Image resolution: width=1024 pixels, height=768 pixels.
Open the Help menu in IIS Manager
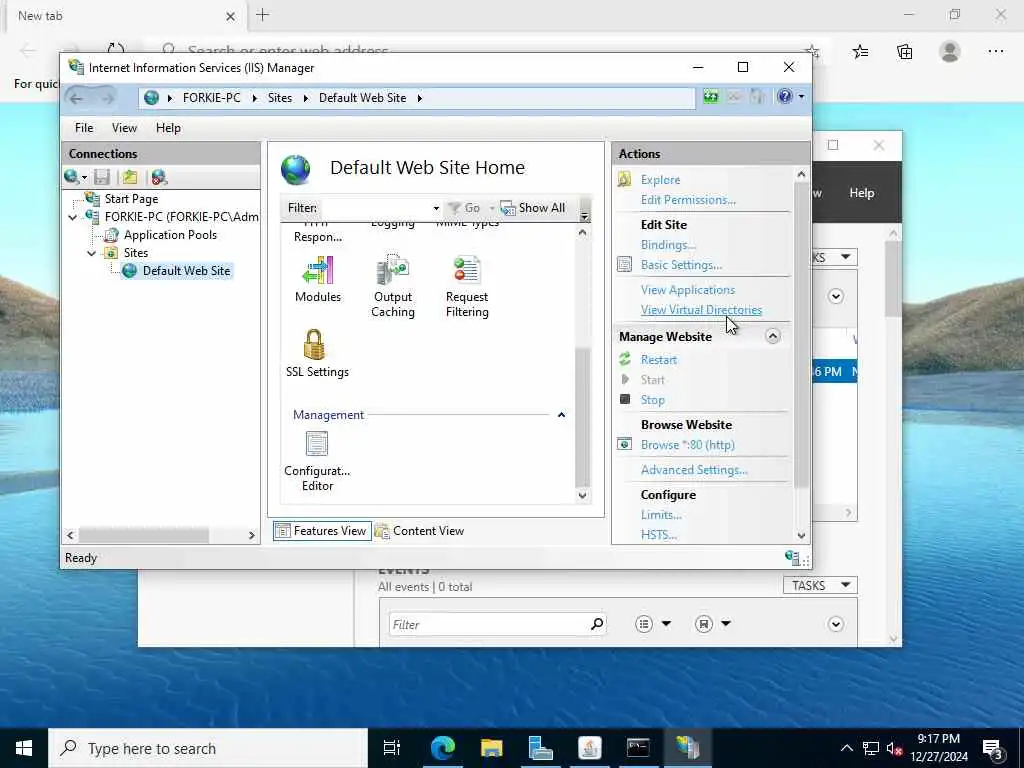[168, 128]
